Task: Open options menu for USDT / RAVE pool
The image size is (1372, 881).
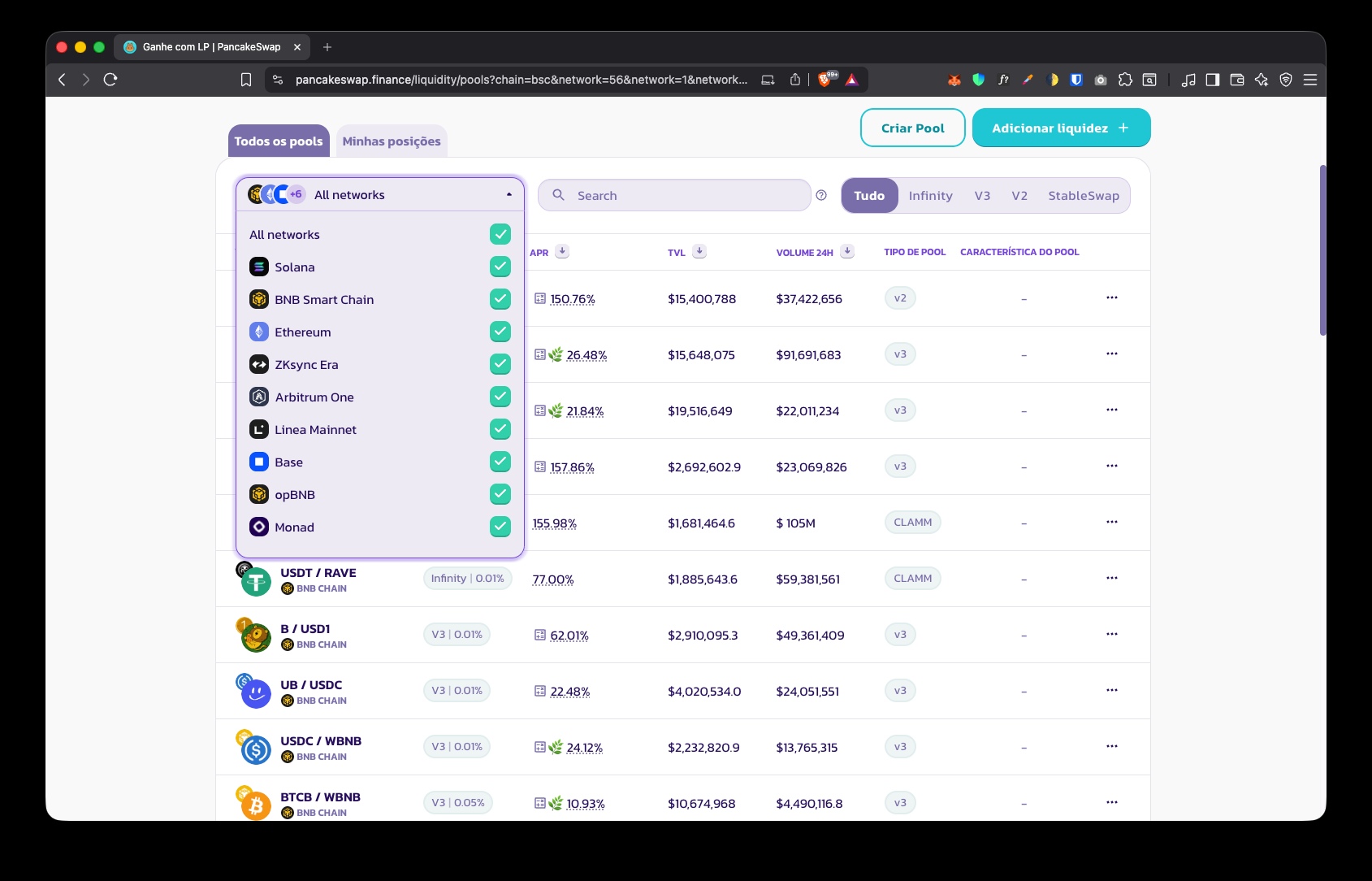Action: coord(1112,579)
